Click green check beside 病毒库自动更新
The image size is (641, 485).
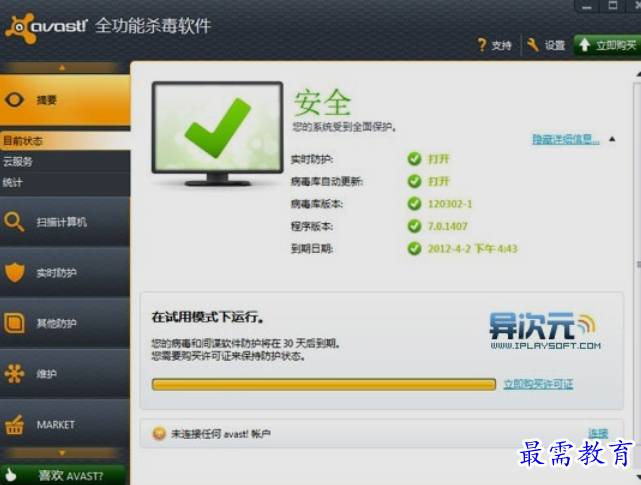[x=415, y=181]
